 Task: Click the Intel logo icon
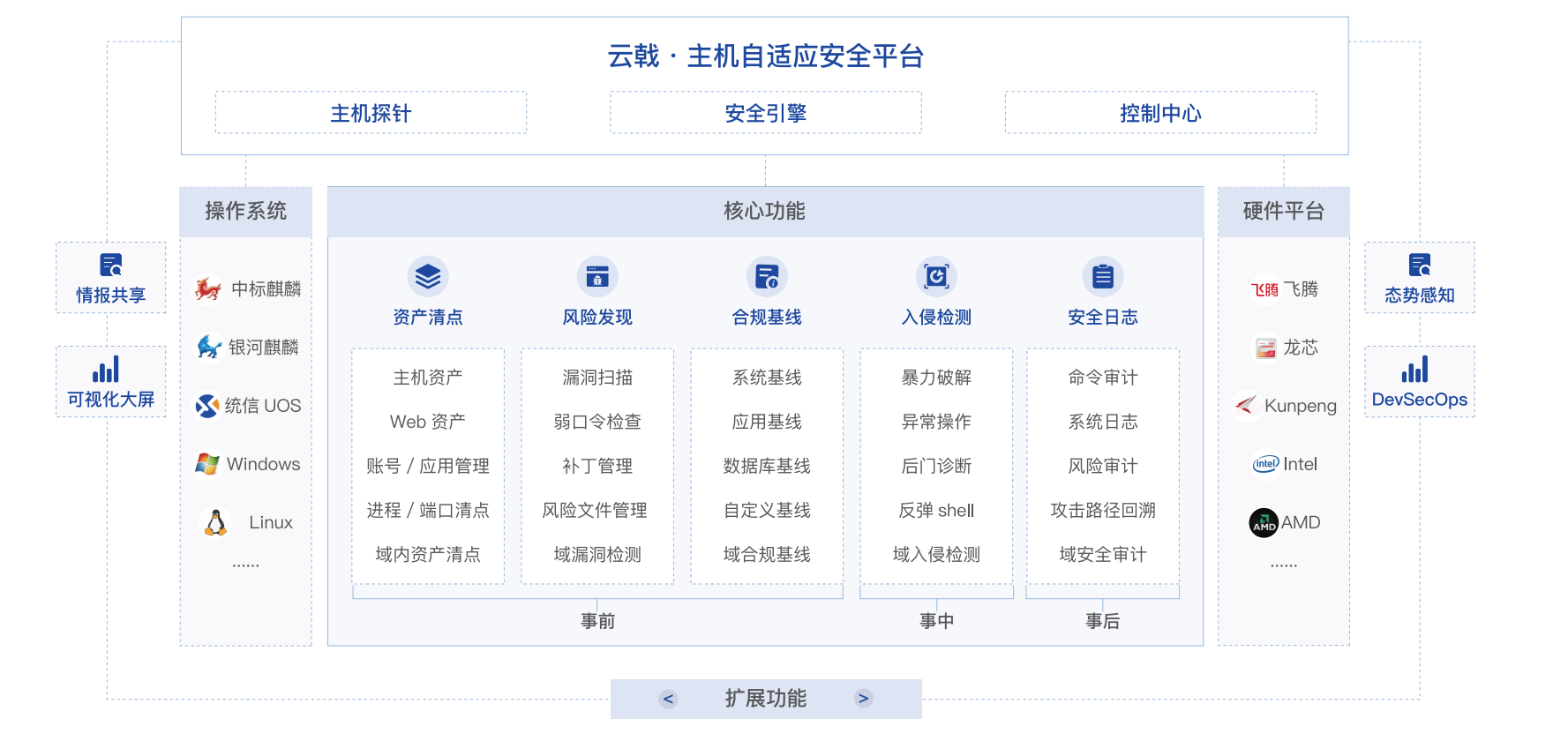pos(1265,464)
